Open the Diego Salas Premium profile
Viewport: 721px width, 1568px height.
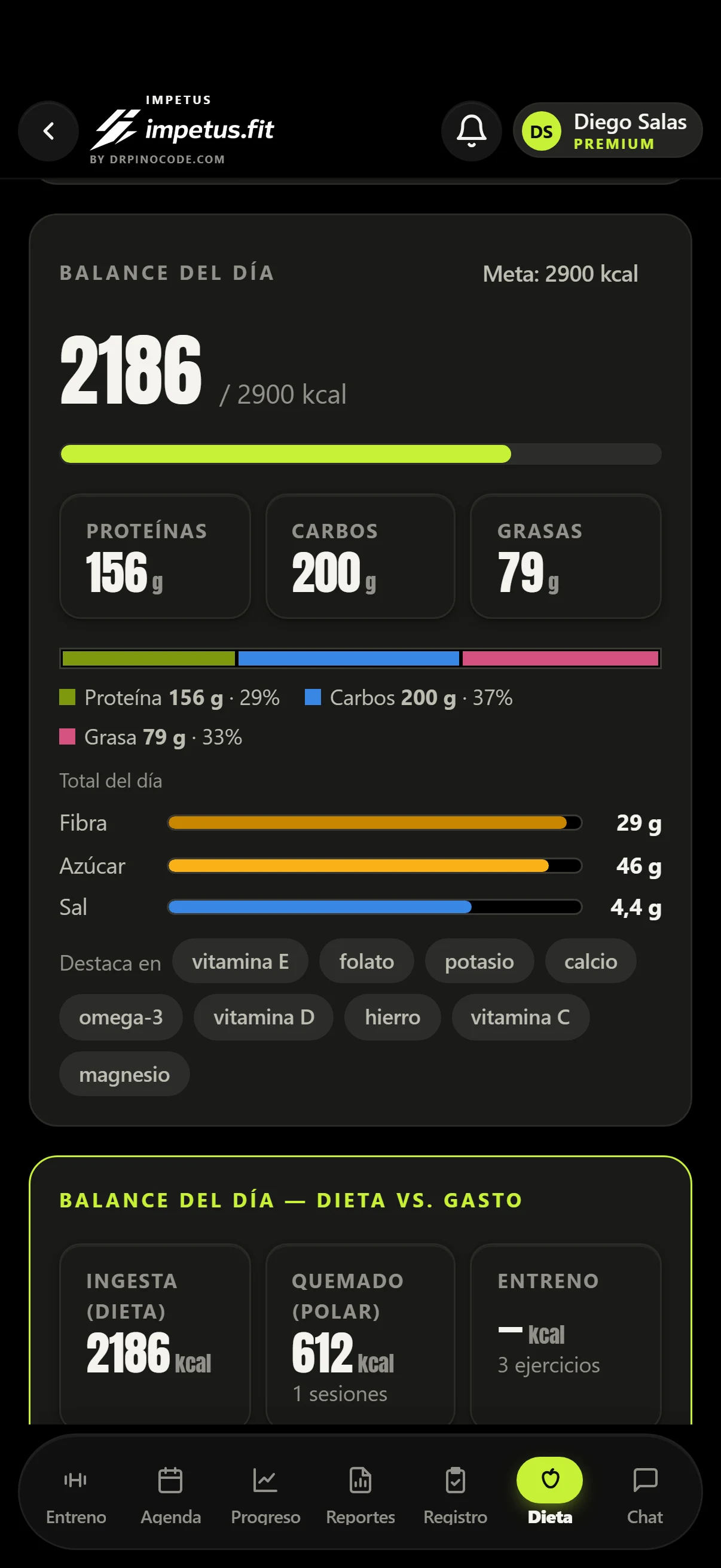coord(608,131)
